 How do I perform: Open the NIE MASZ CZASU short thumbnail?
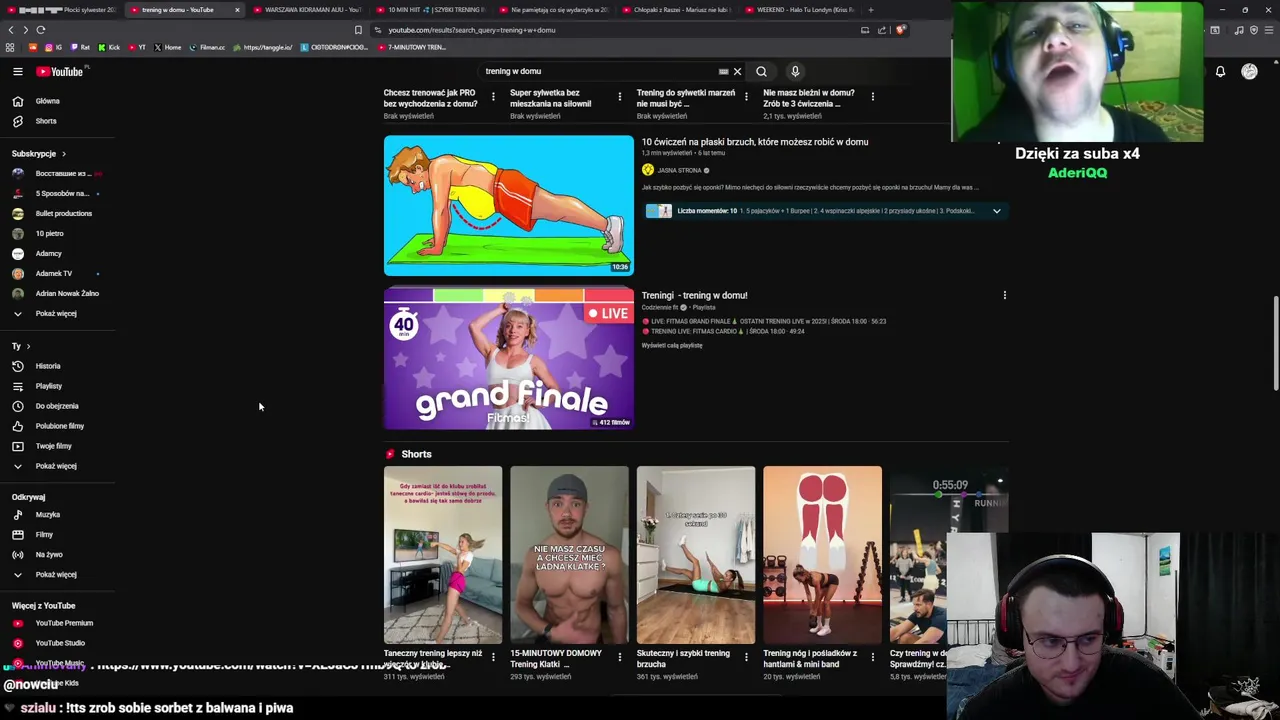569,555
